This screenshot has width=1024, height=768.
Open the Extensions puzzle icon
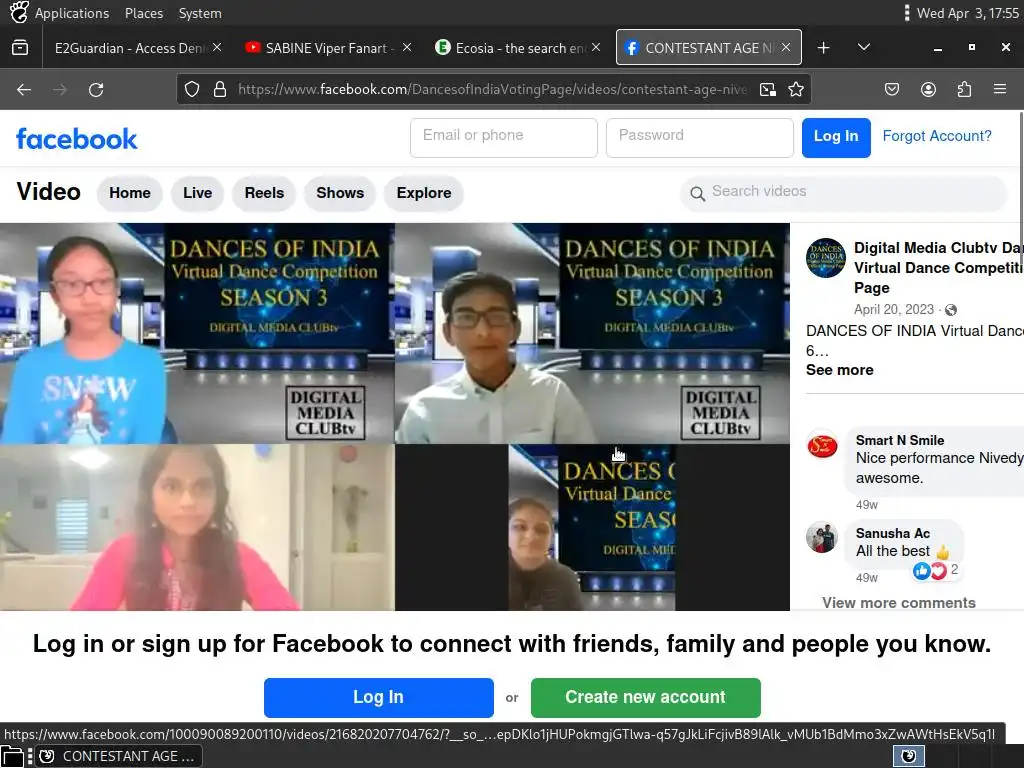pyautogui.click(x=964, y=89)
